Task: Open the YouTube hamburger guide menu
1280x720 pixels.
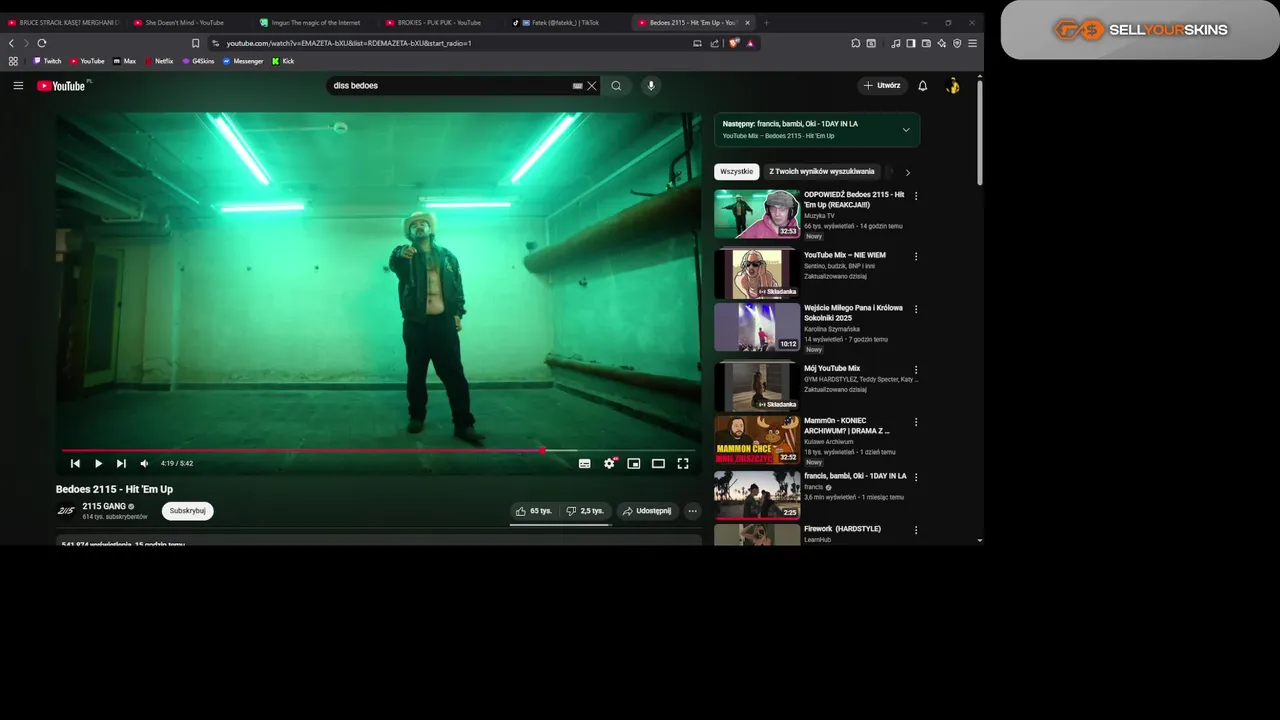Action: [18, 86]
